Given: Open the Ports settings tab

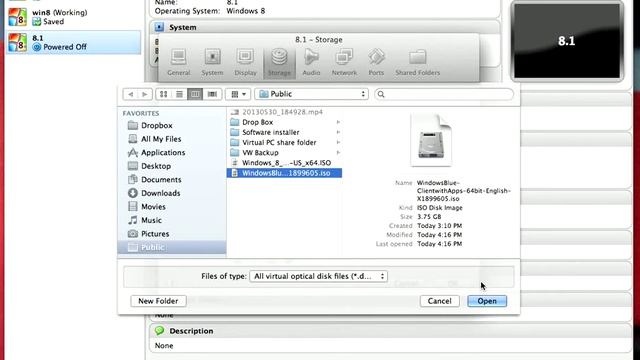Looking at the screenshot, I should pos(376,62).
